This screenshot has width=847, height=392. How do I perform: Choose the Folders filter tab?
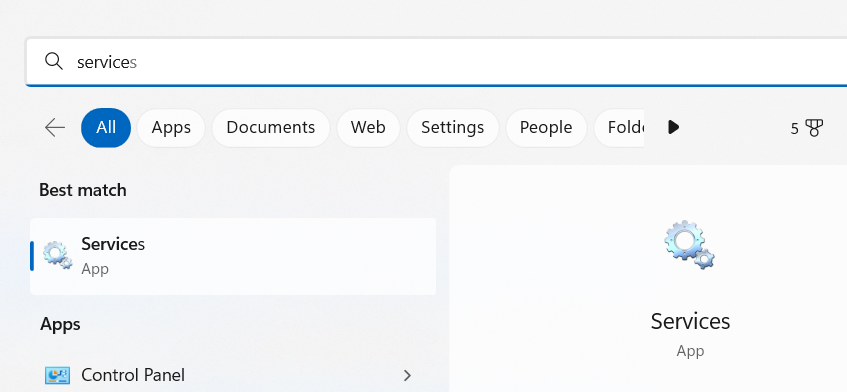coord(619,127)
